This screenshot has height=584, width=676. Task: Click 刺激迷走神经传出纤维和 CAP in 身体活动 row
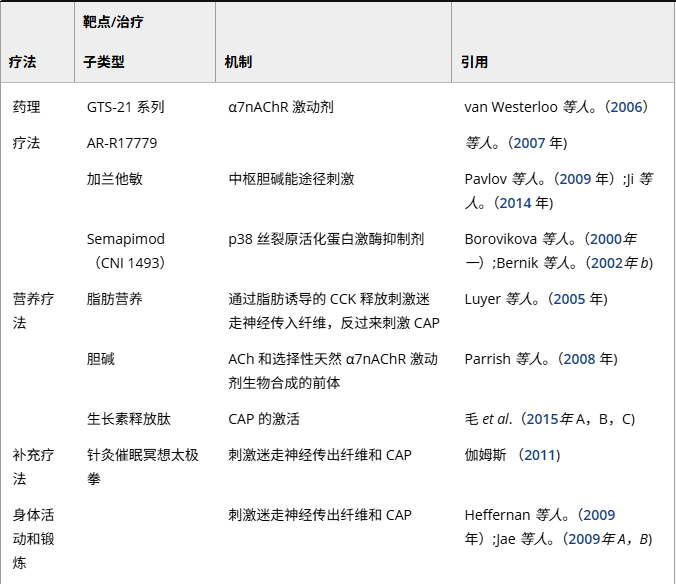point(320,515)
